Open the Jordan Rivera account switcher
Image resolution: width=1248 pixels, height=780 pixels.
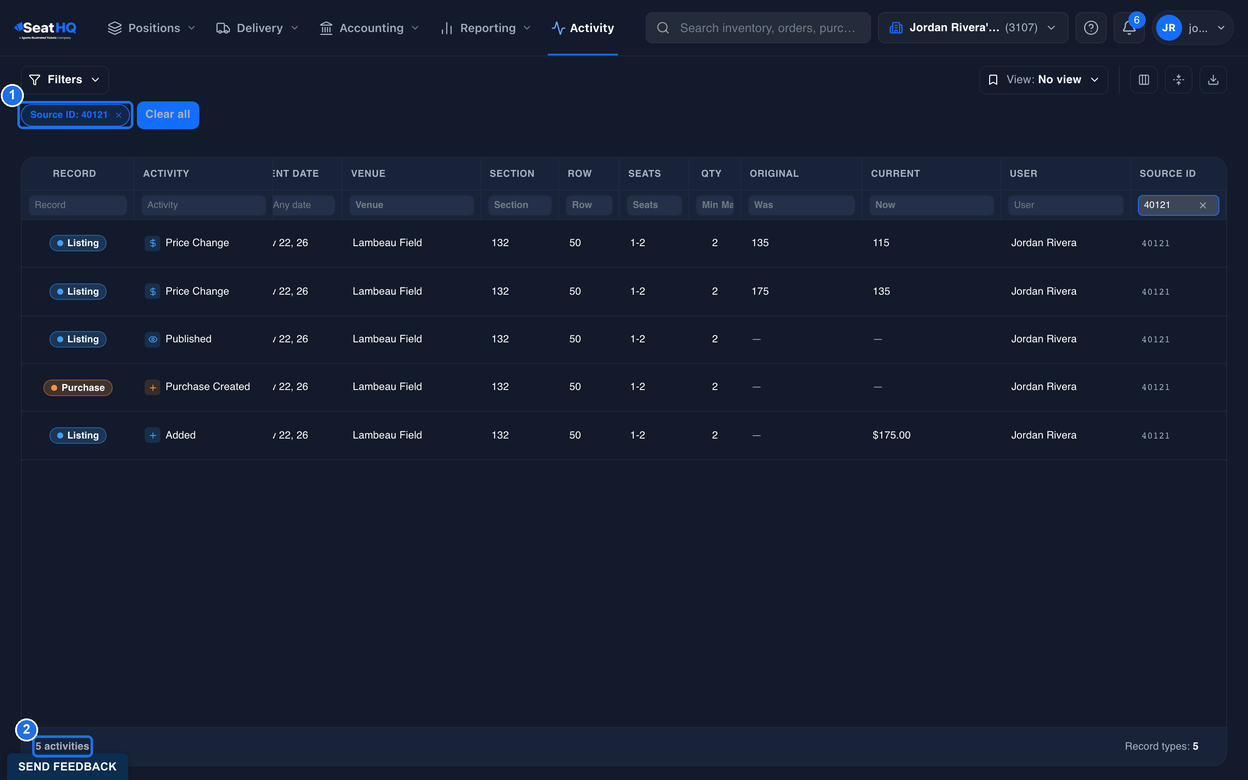point(973,28)
